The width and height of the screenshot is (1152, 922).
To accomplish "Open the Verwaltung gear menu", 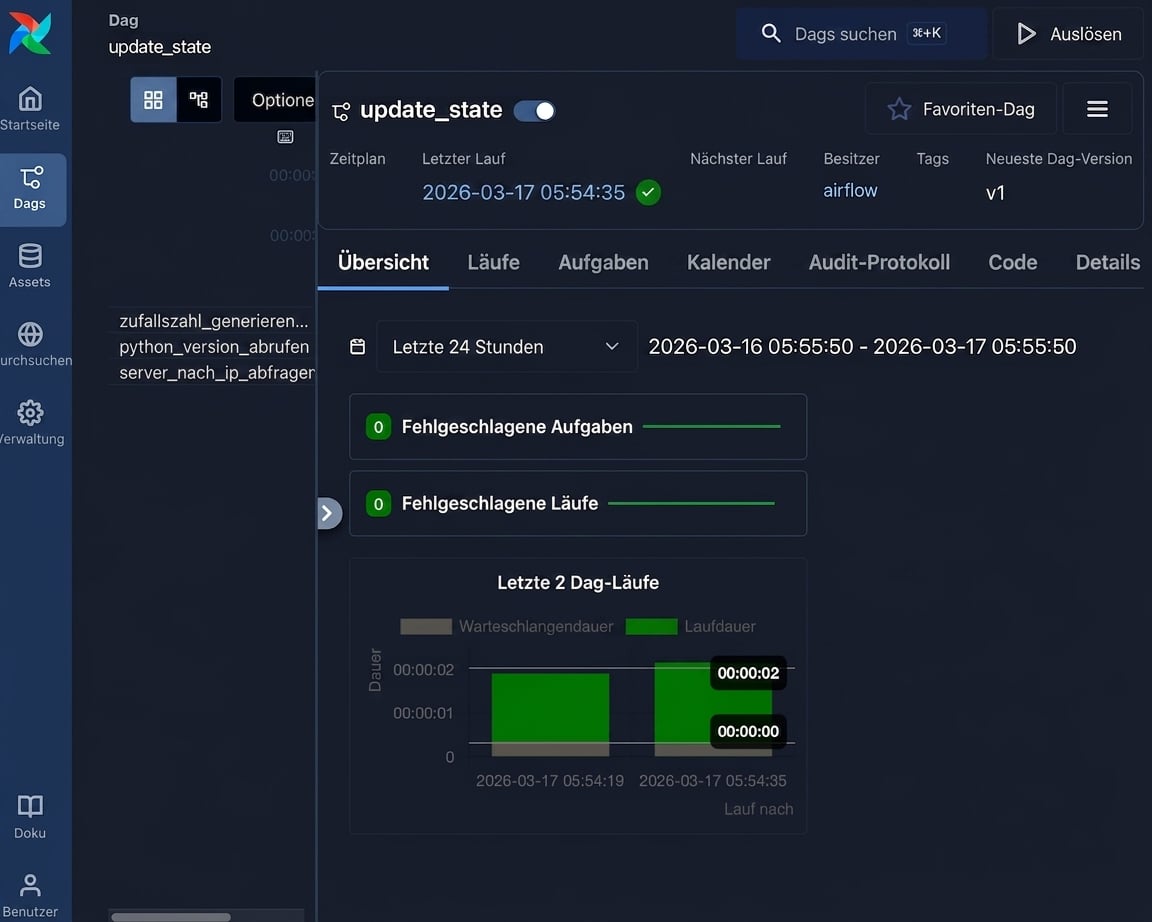I will pos(30,422).
